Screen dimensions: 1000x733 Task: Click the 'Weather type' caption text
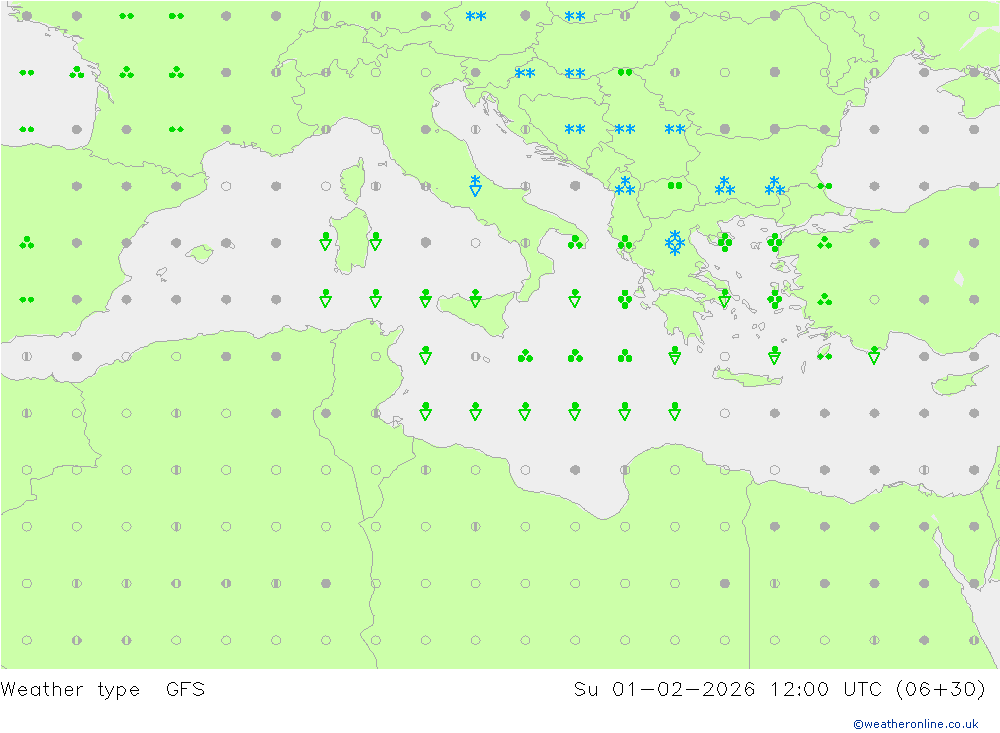pyautogui.click(x=70, y=690)
